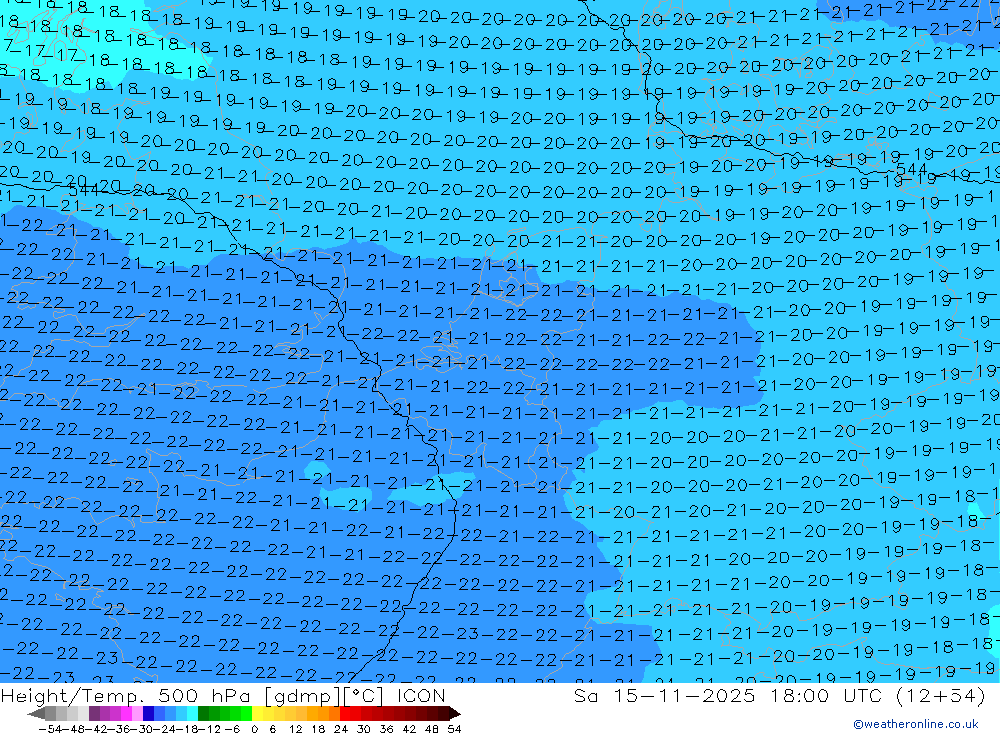Click the Height/Temp. 500 hPa ICON title

[223, 695]
